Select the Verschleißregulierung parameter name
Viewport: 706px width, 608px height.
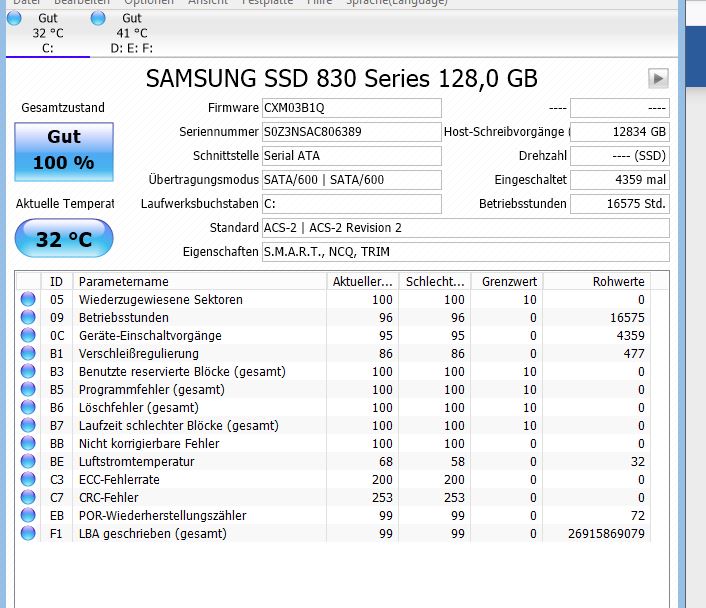(139, 354)
